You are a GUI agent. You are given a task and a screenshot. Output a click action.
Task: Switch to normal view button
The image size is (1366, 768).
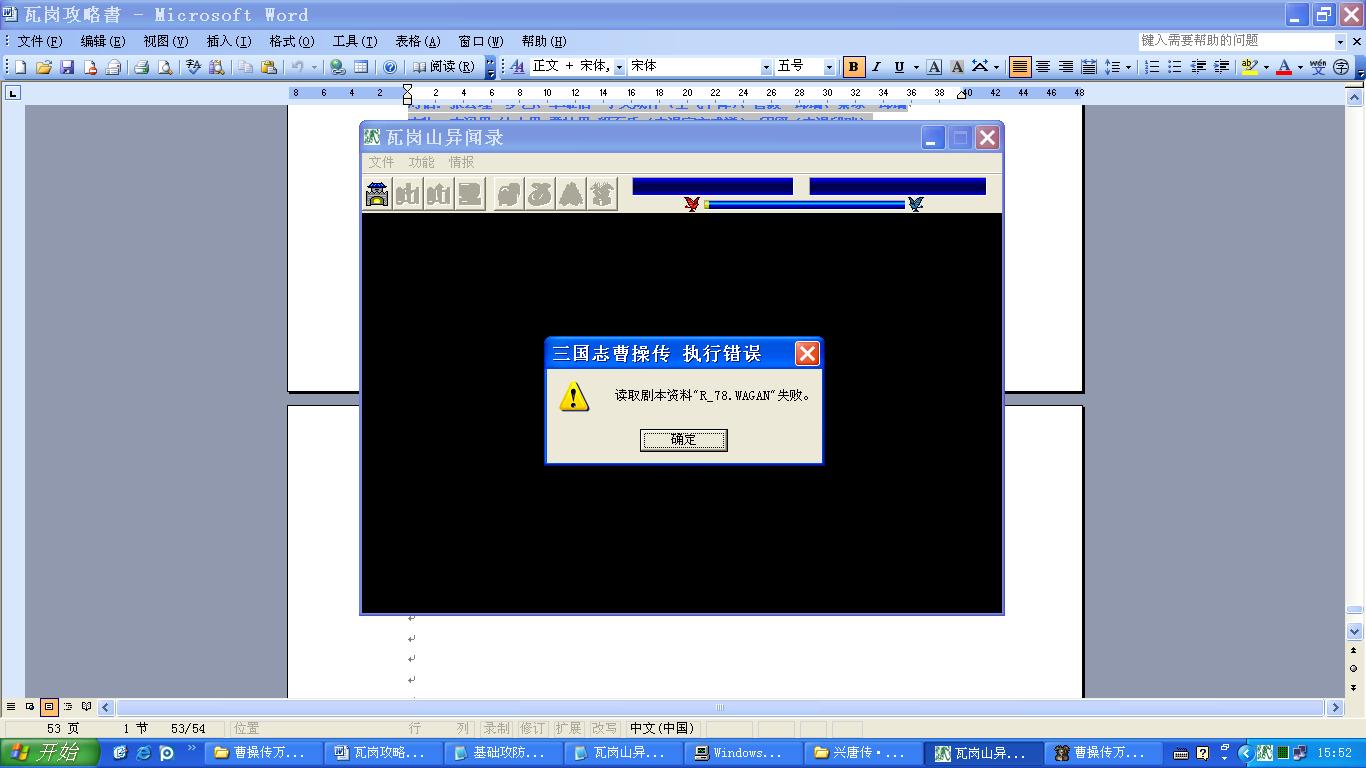click(x=11, y=707)
